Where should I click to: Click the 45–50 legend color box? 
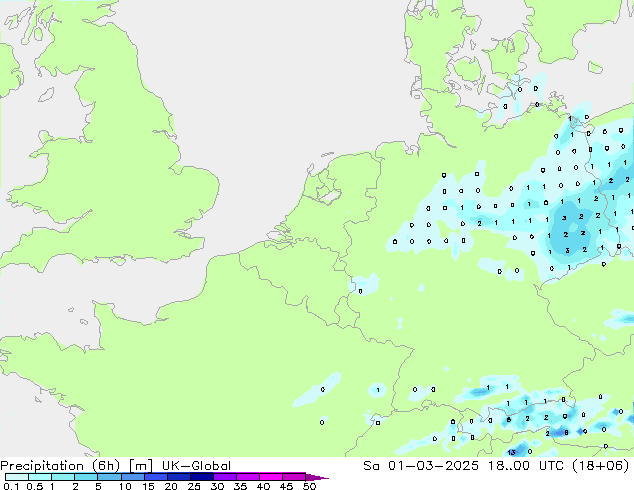294,477
